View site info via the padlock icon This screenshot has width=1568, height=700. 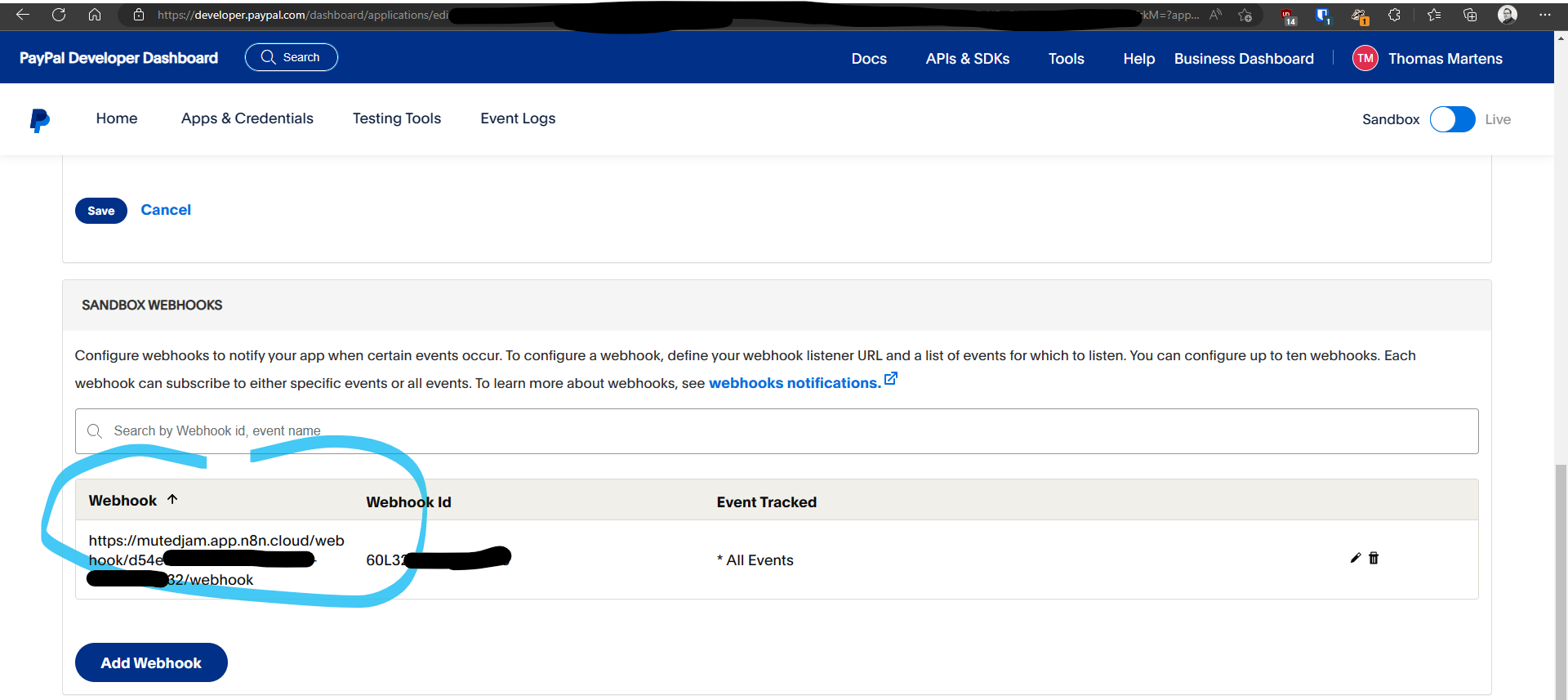coord(139,15)
